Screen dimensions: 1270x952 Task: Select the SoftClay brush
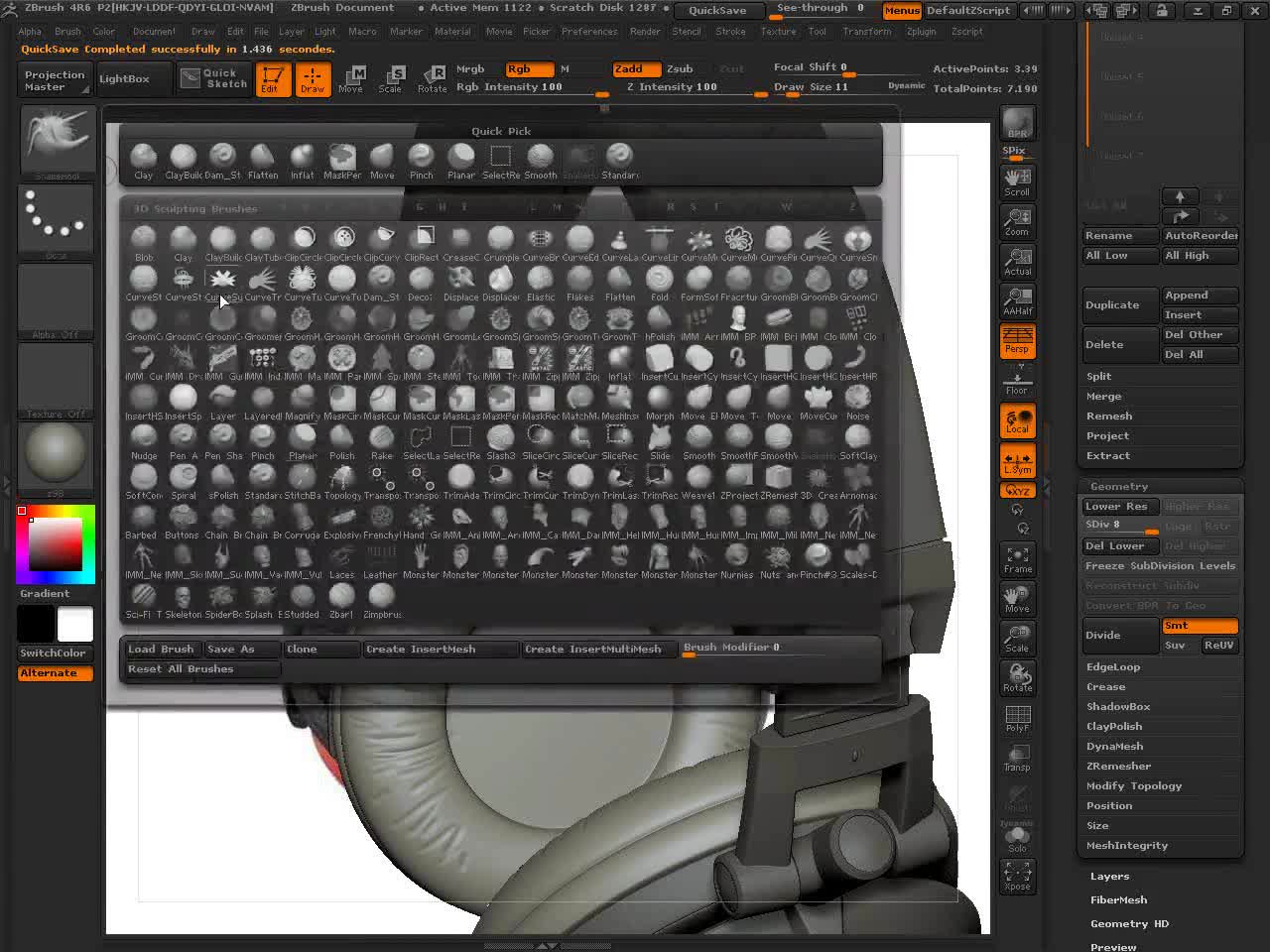click(858, 442)
